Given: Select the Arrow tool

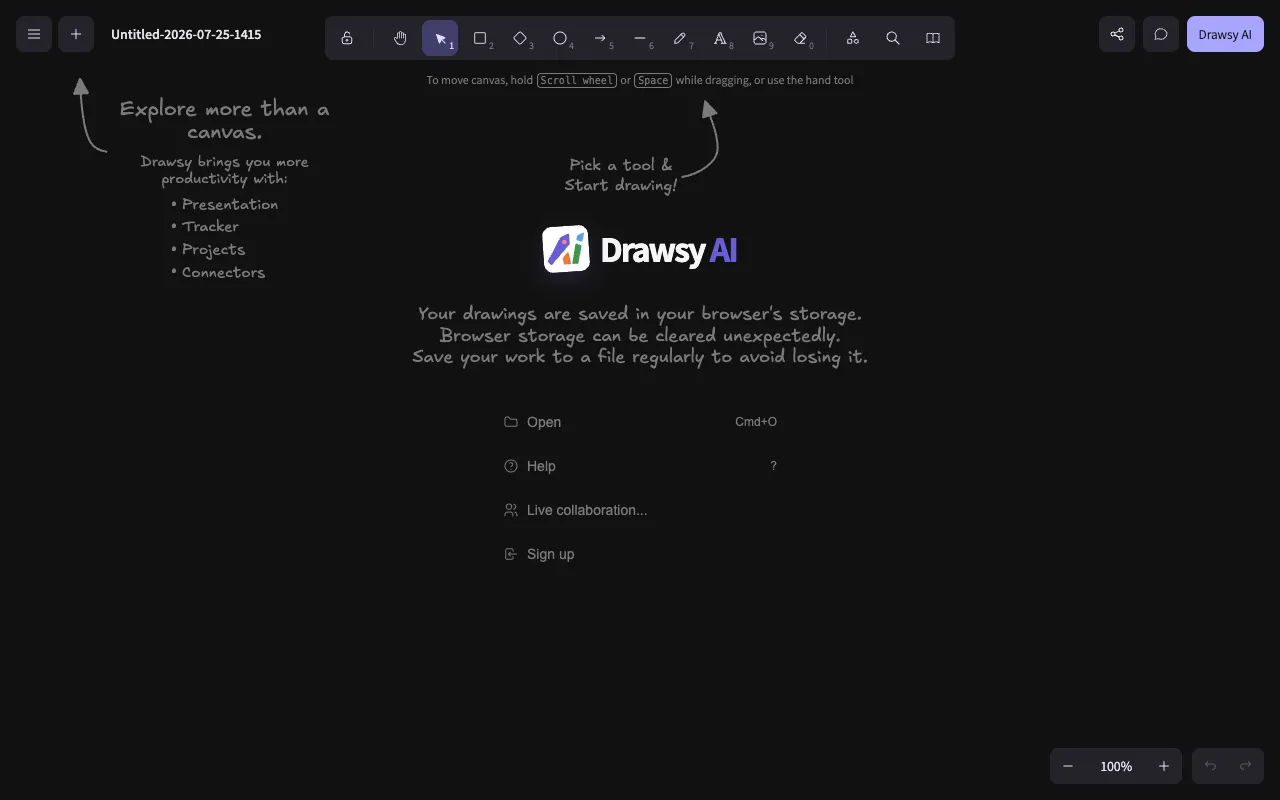Looking at the screenshot, I should tap(600, 38).
